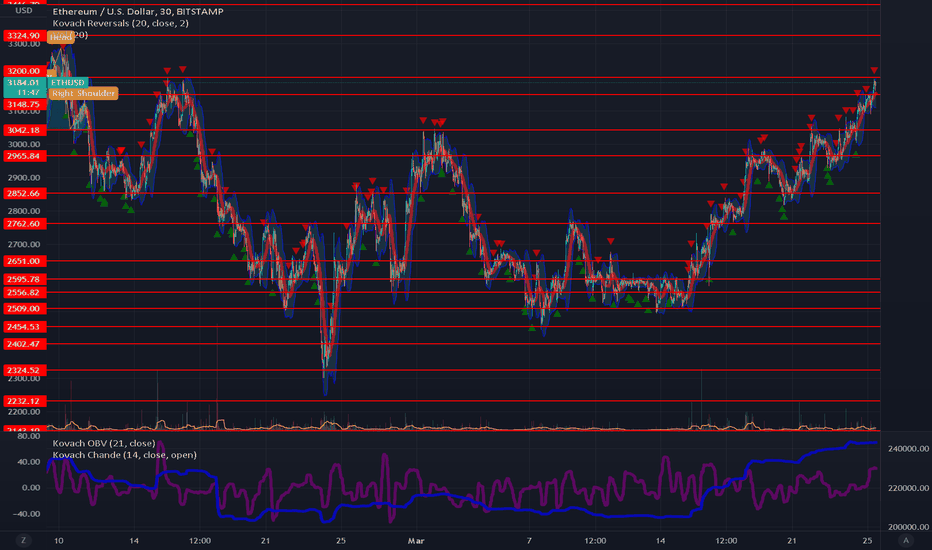Select the 2454.53 red price level label
Viewport: 932px width, 550px height.
24,327
